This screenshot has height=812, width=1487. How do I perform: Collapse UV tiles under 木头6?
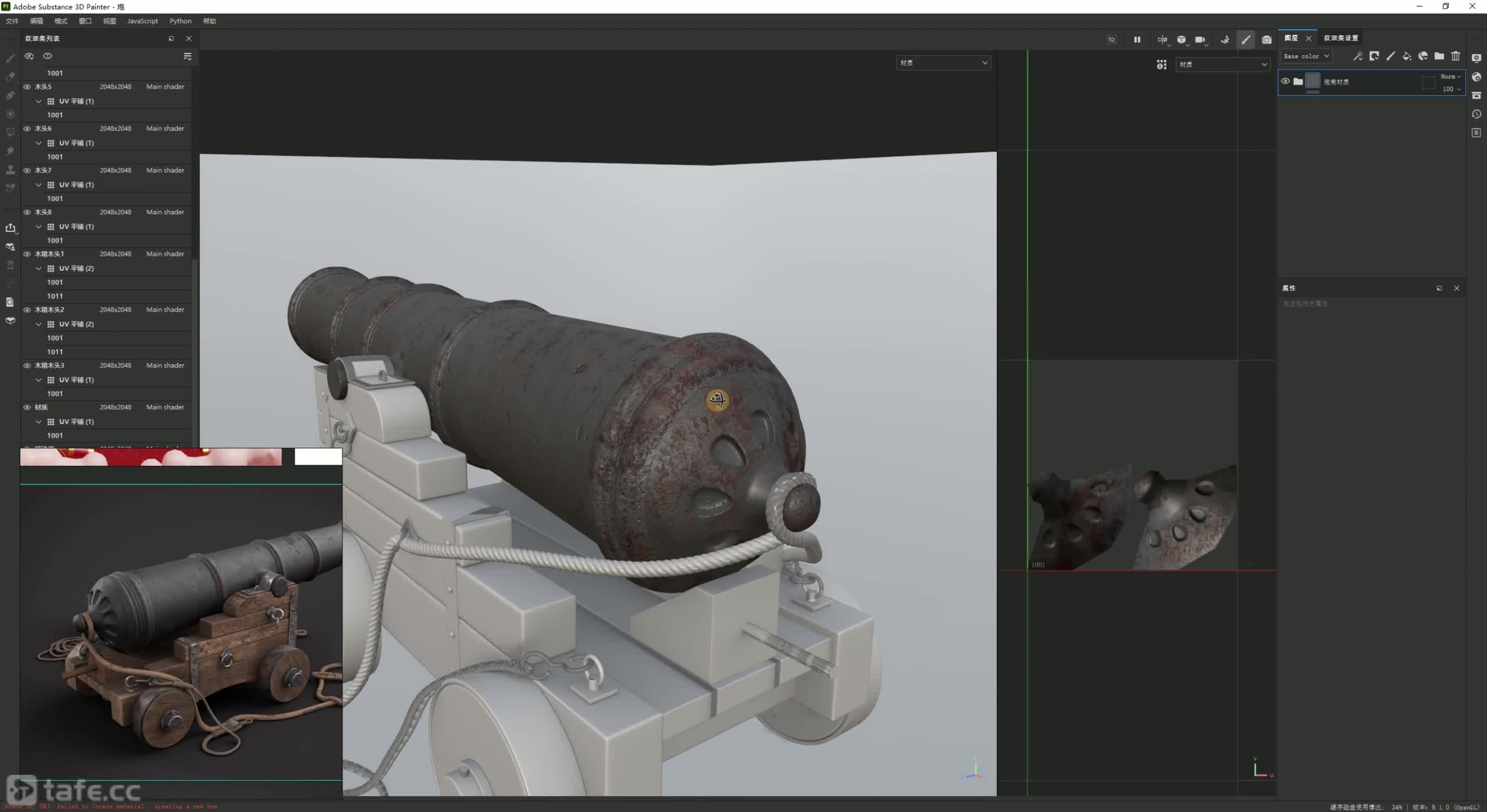(x=38, y=143)
